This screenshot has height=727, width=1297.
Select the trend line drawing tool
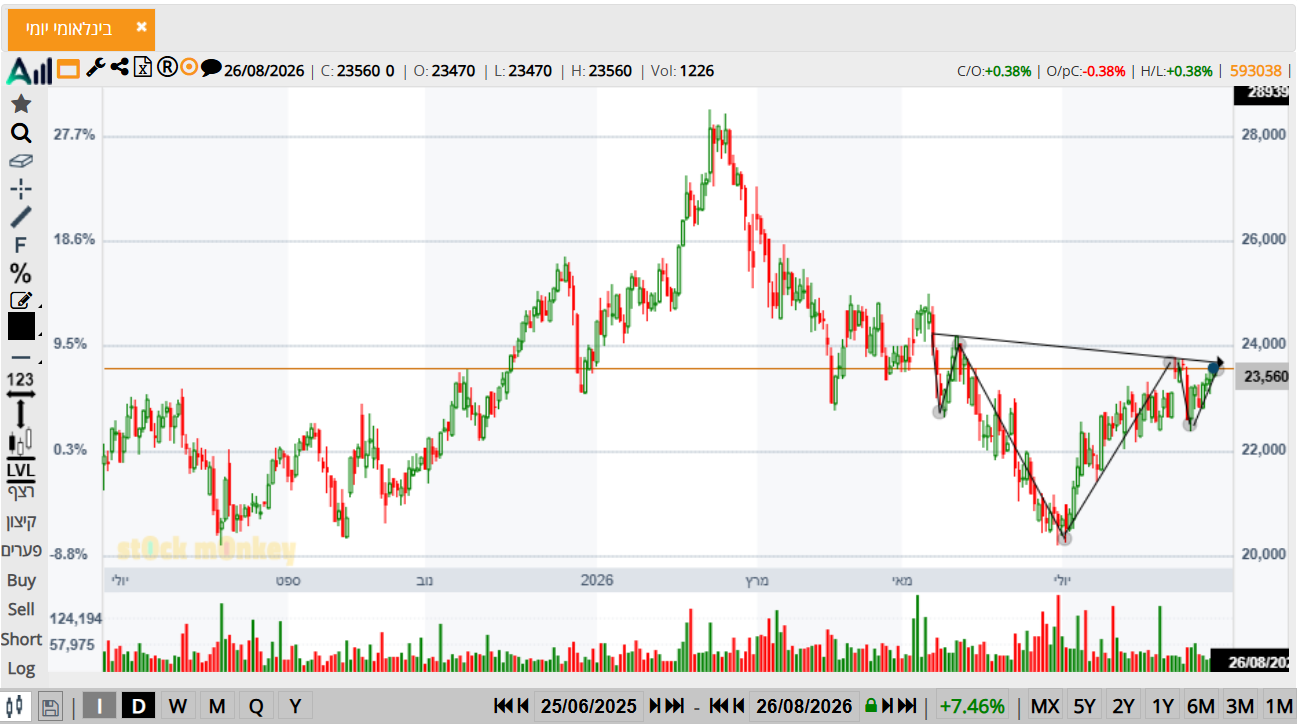coord(21,216)
